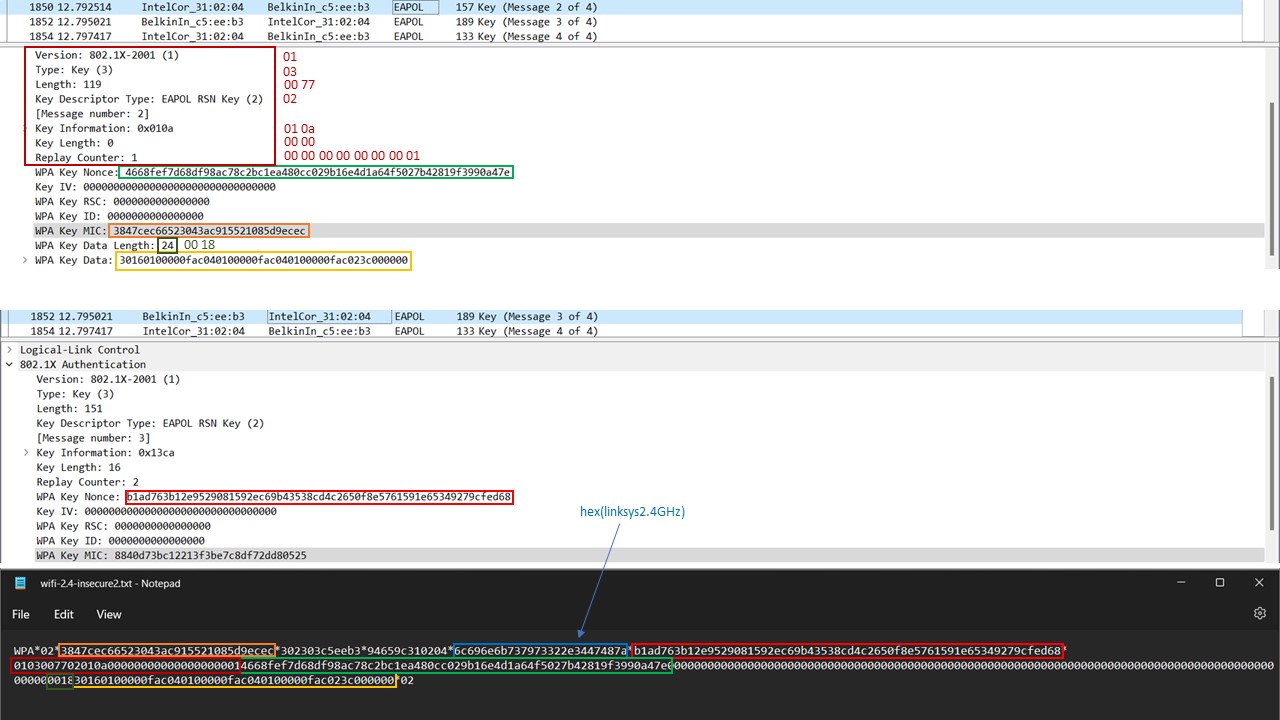This screenshot has width=1280, height=720.
Task: Select the Replay Counter: 1 field
Action: click(86, 158)
